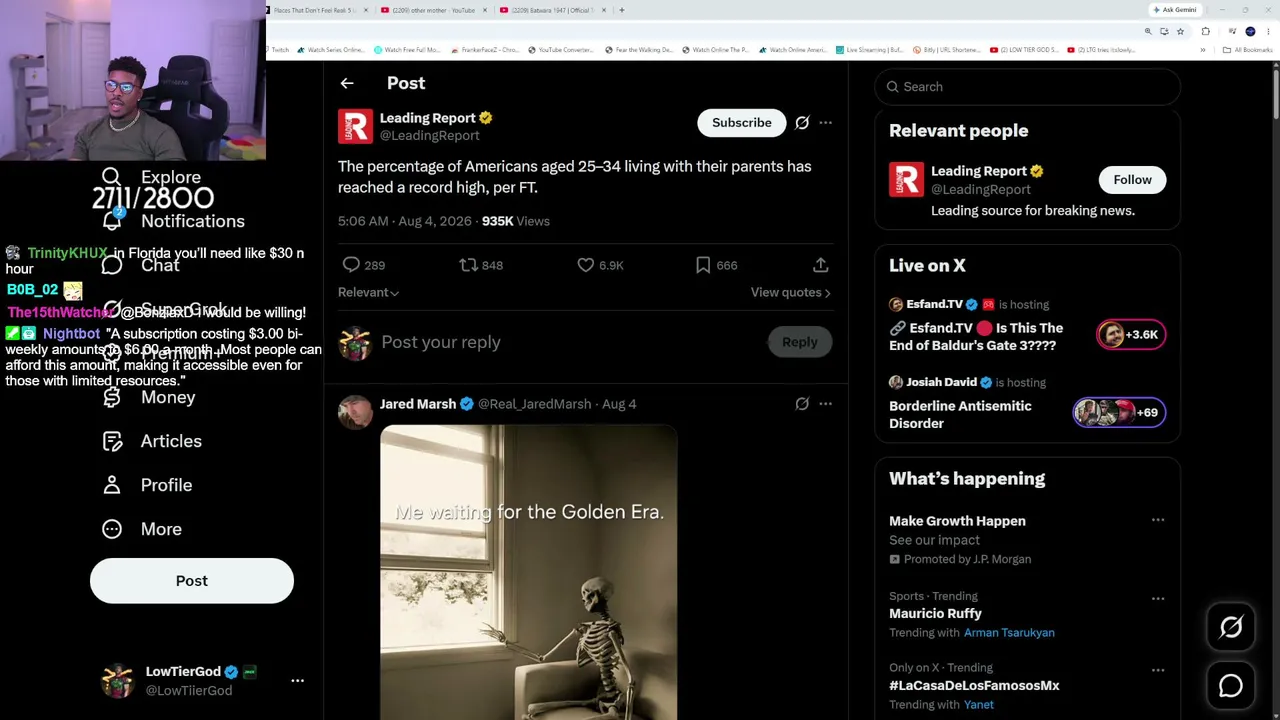Click the browser bookmark star icon
The height and width of the screenshot is (720, 1280).
coord(1180,31)
